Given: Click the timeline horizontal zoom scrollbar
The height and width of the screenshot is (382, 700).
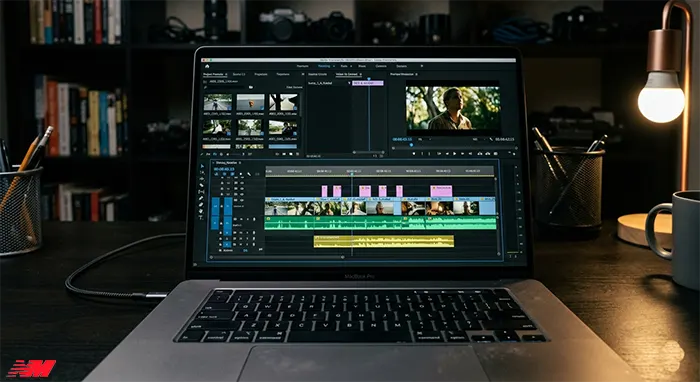Looking at the screenshot, I should (276, 257).
